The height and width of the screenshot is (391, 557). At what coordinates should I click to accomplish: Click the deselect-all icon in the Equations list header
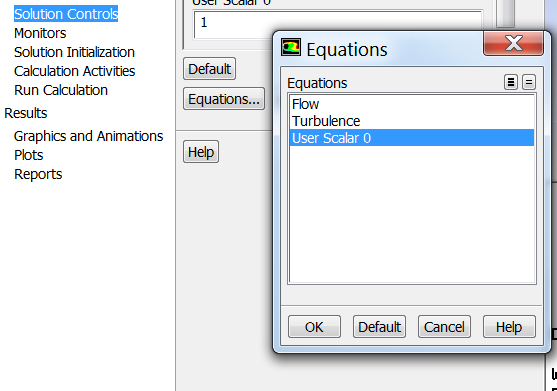pos(529,82)
